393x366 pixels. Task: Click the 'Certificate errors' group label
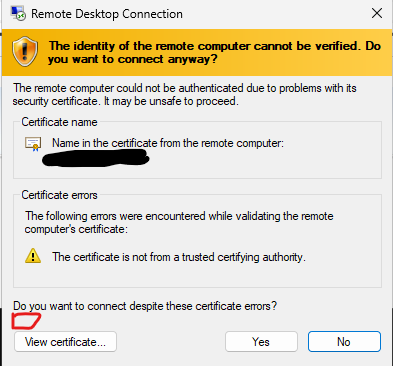pos(59,195)
